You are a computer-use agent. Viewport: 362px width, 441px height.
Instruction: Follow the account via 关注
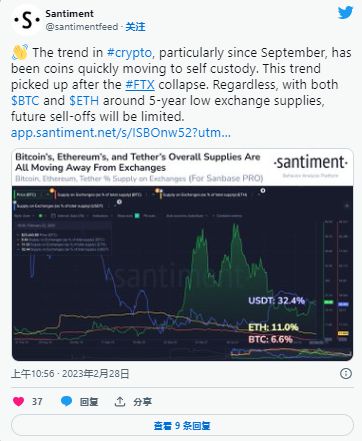point(135,27)
